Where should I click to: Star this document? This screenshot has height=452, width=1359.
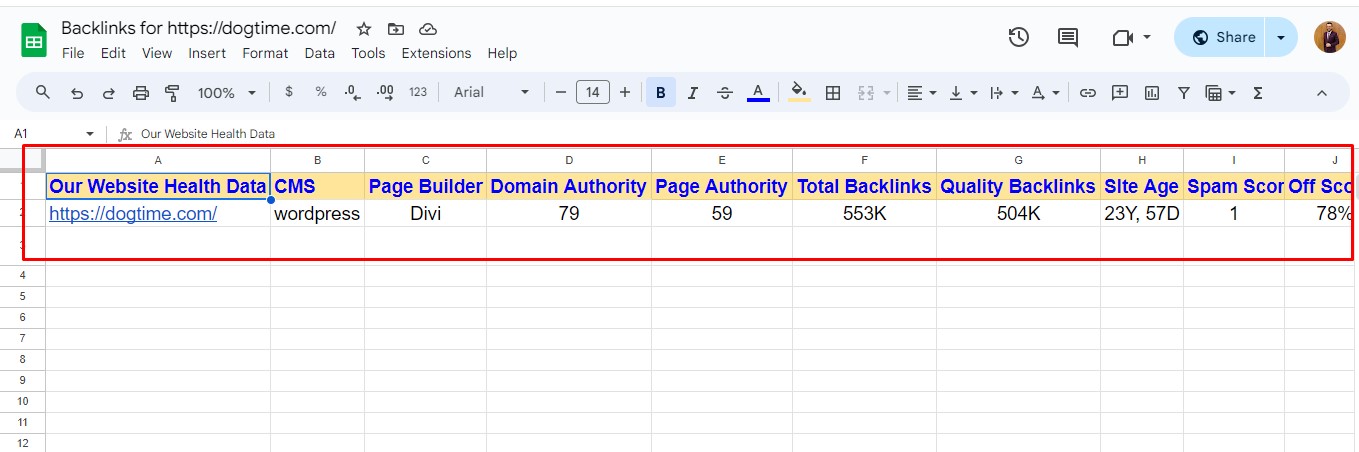364,28
